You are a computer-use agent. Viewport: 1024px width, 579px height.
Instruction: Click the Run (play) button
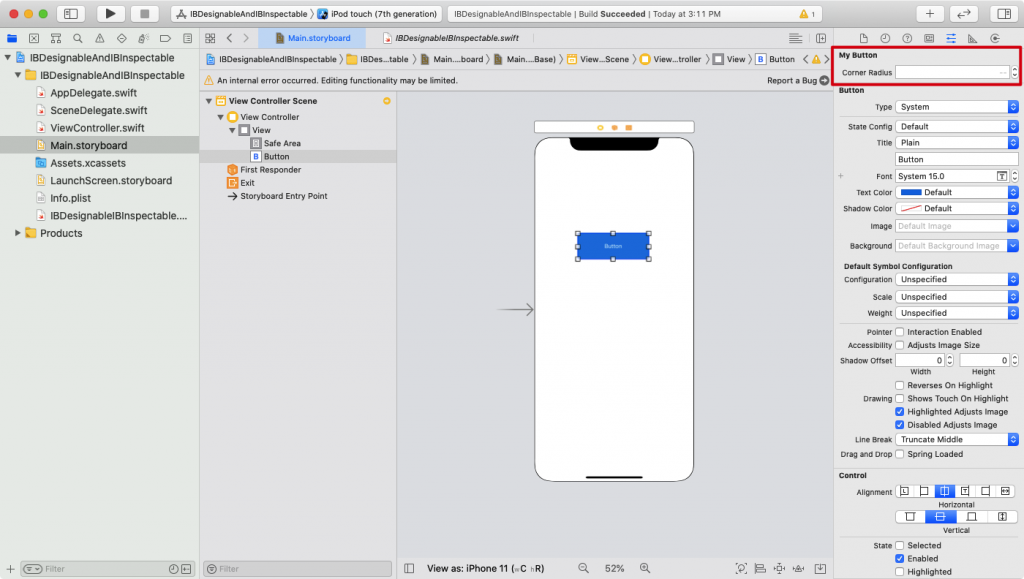pos(110,14)
